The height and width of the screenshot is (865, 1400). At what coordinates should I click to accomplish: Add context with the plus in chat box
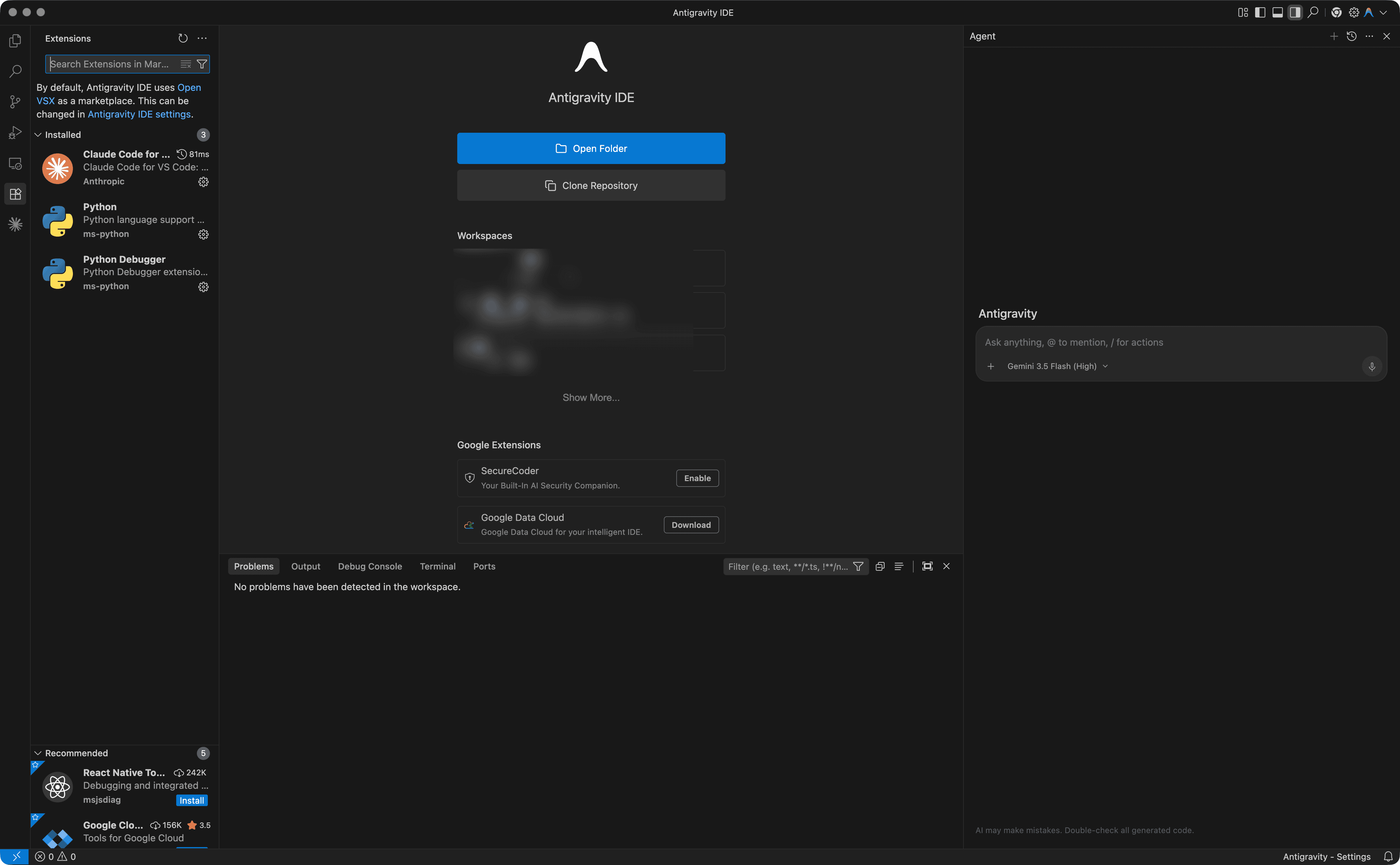tap(991, 366)
